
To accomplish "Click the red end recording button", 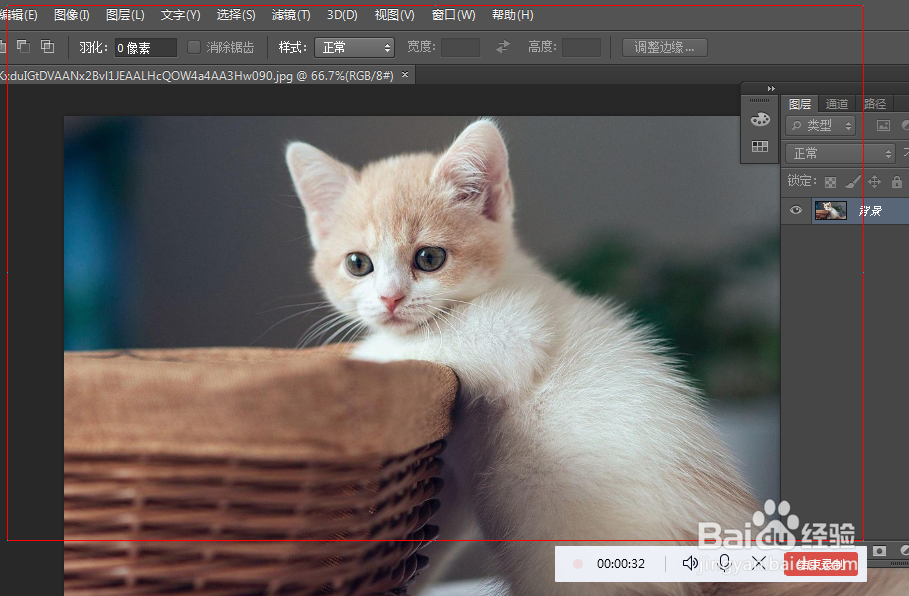I will coord(820,564).
